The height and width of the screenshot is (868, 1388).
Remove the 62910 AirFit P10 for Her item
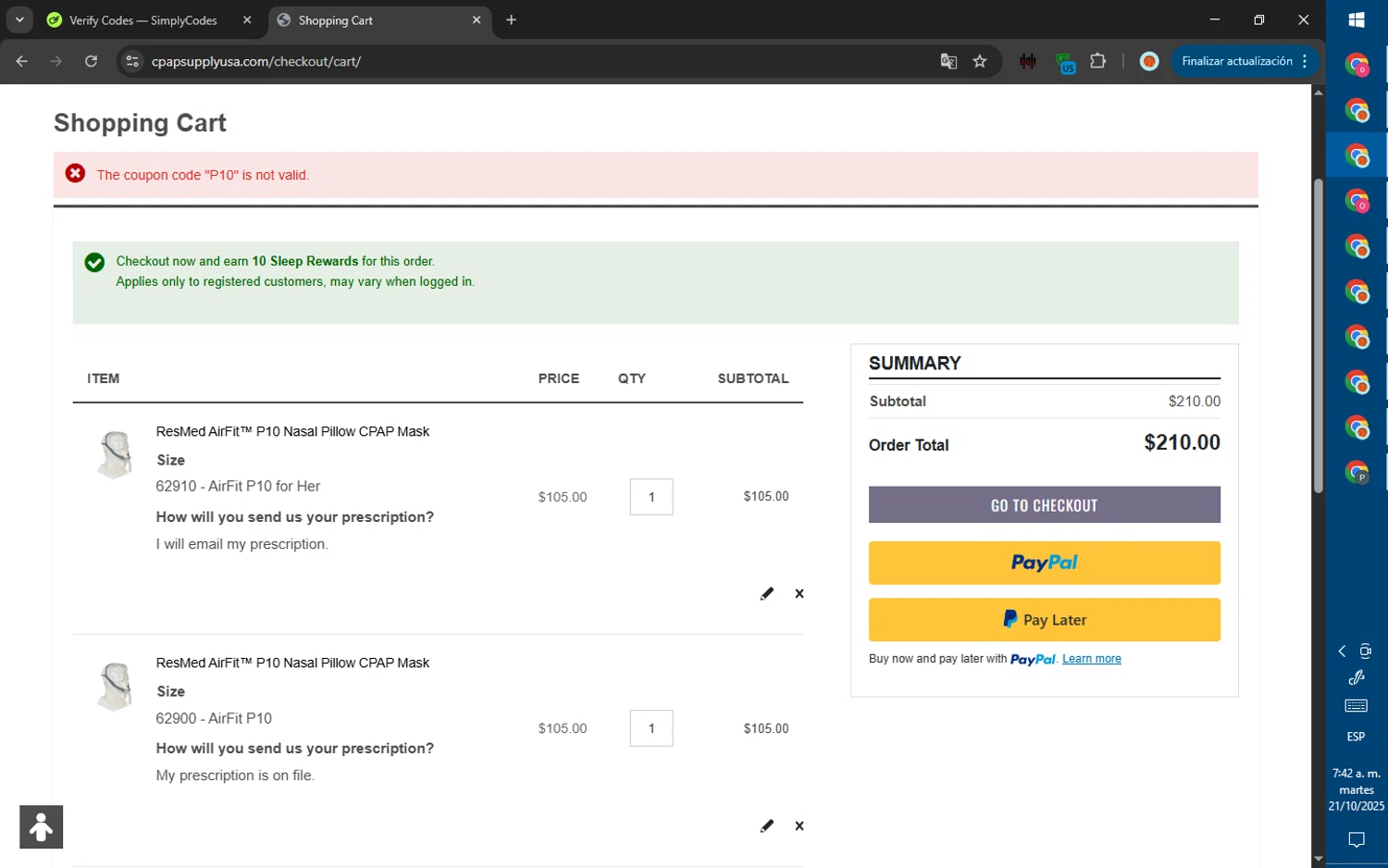[799, 593]
